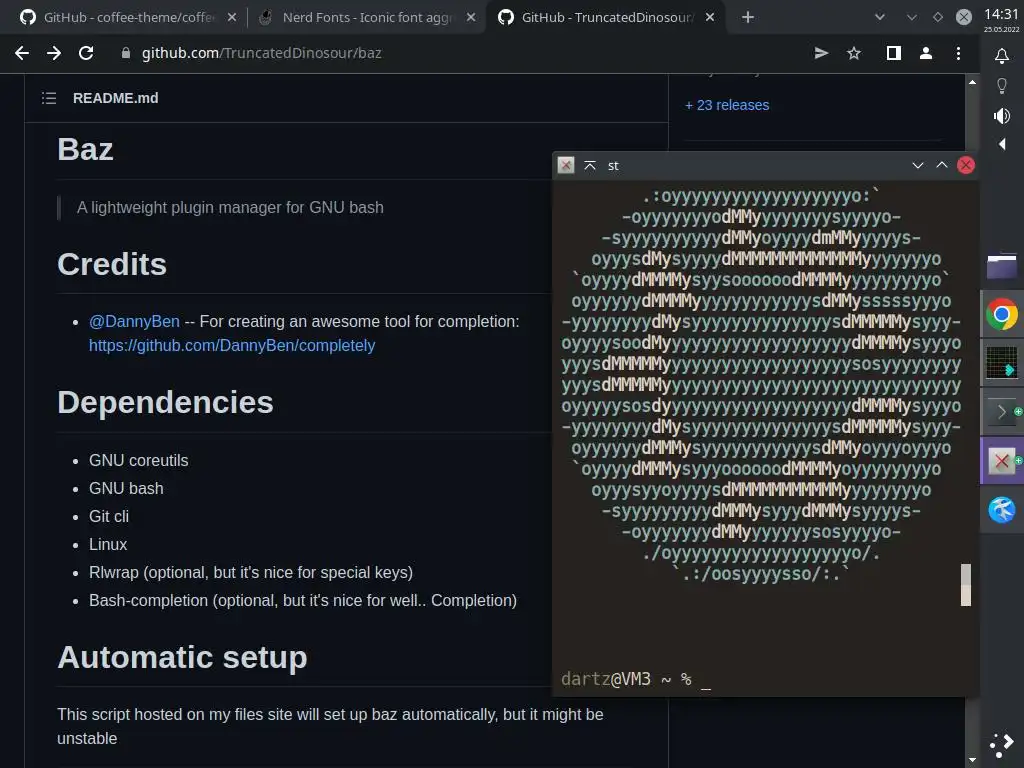Reload the GitHub baz page
Image resolution: width=1024 pixels, height=768 pixels.
coord(86,54)
